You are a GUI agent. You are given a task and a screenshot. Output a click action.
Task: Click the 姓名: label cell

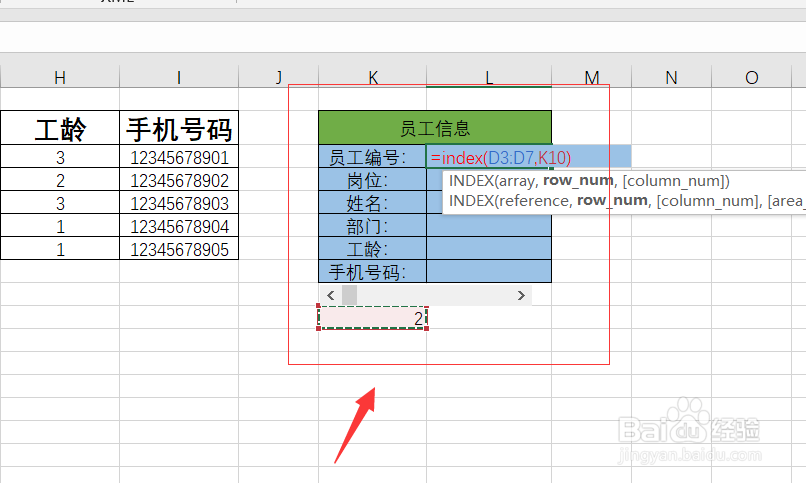(373, 202)
